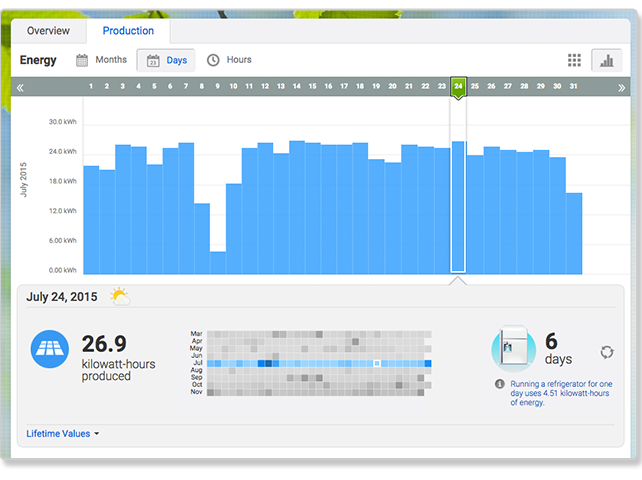Select day 31 in the date strip

(573, 86)
